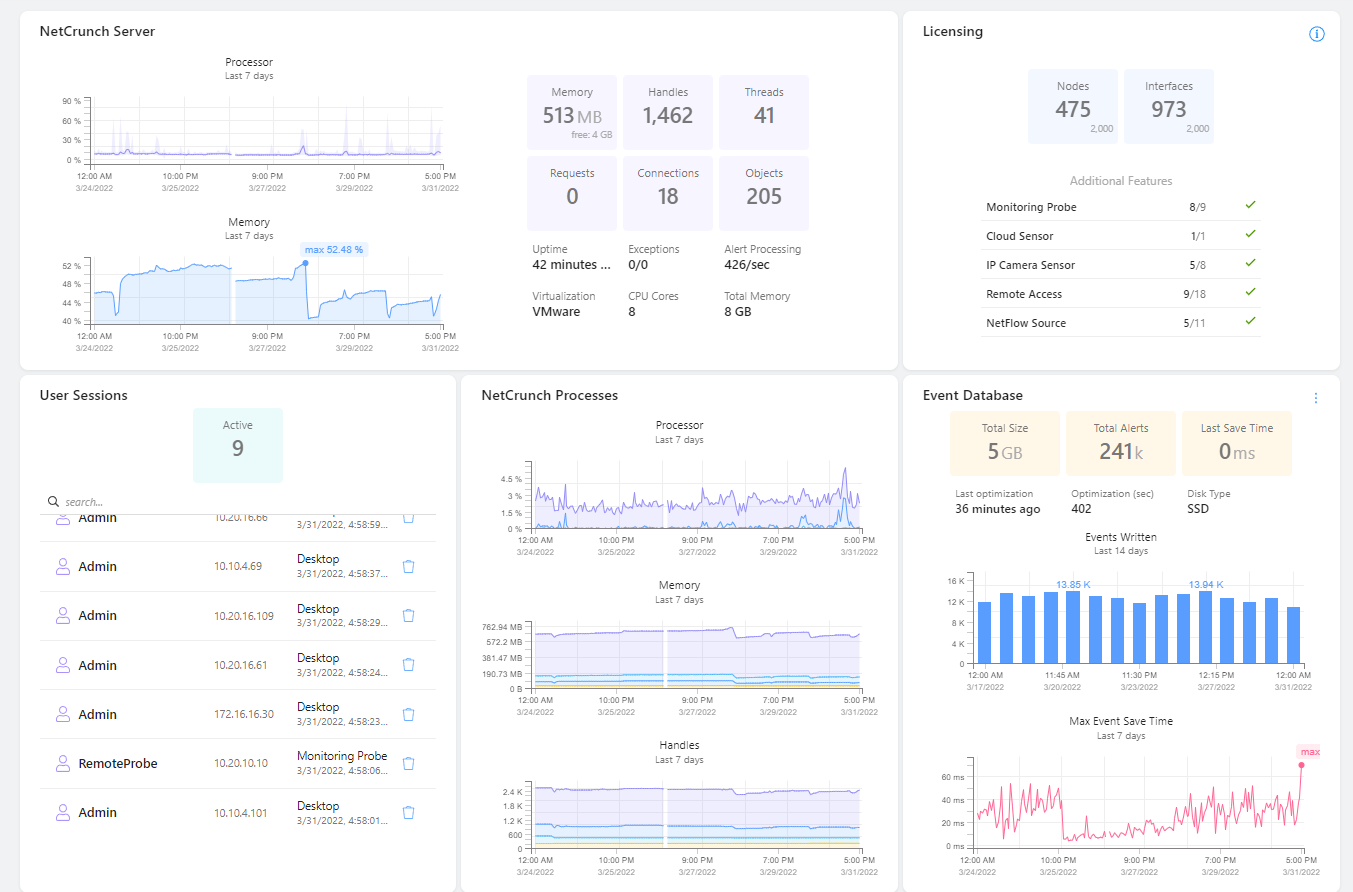Viewport: 1353px width, 892px height.
Task: Click the NetFlow Source green checkmark
Action: click(1250, 321)
